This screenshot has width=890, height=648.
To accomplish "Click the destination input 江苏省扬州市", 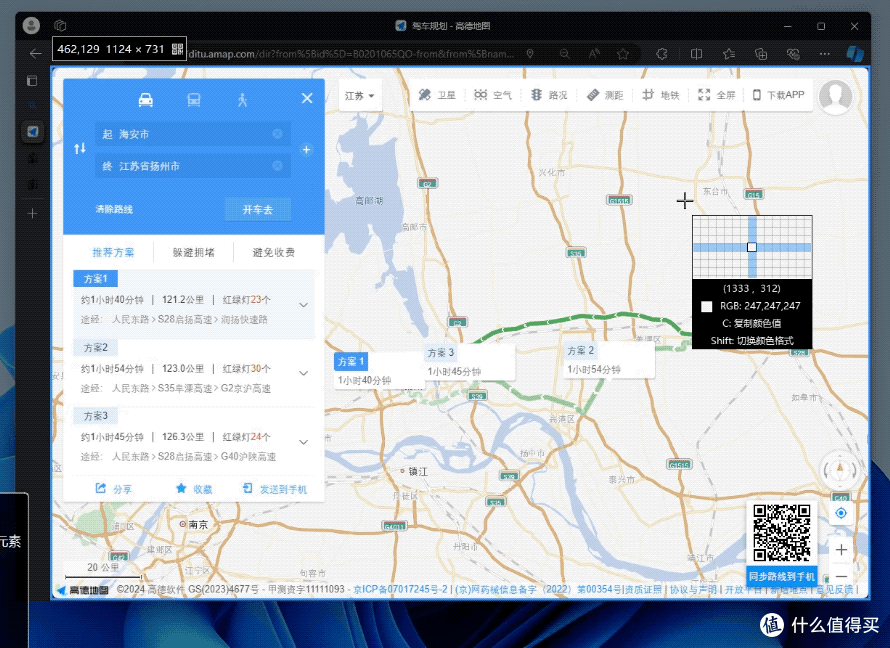I will (x=192, y=166).
